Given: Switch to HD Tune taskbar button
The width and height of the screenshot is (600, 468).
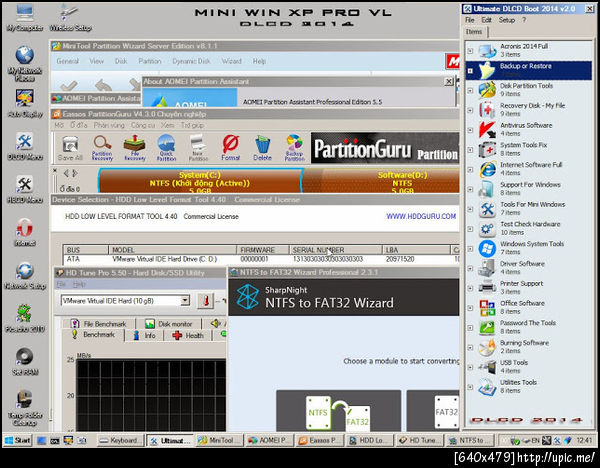Looking at the screenshot, I should 419,440.
